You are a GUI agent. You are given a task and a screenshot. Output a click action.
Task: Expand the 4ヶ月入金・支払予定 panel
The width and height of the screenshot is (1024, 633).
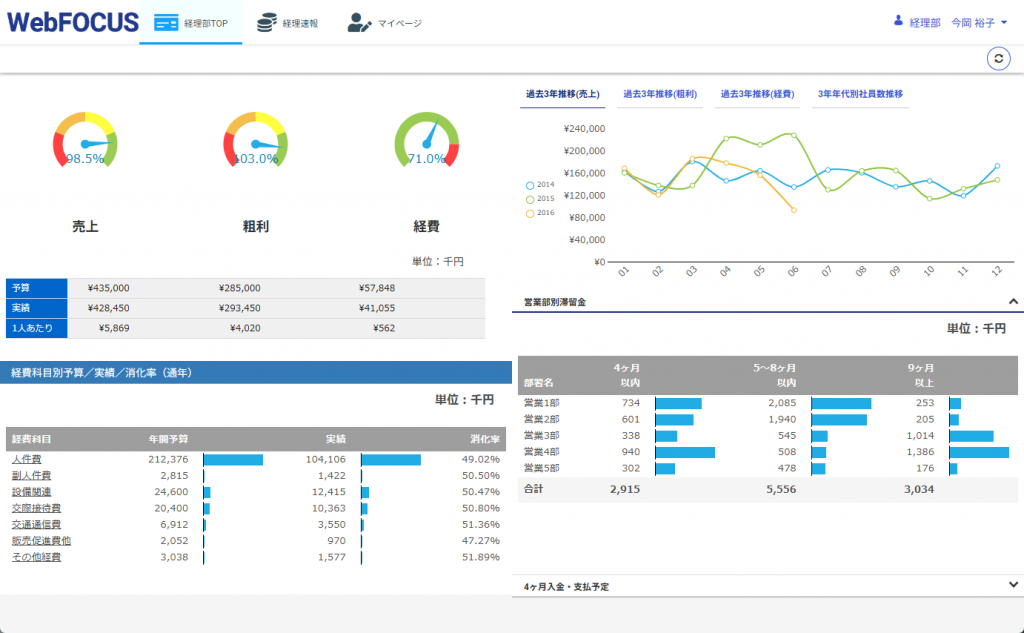(x=1012, y=586)
